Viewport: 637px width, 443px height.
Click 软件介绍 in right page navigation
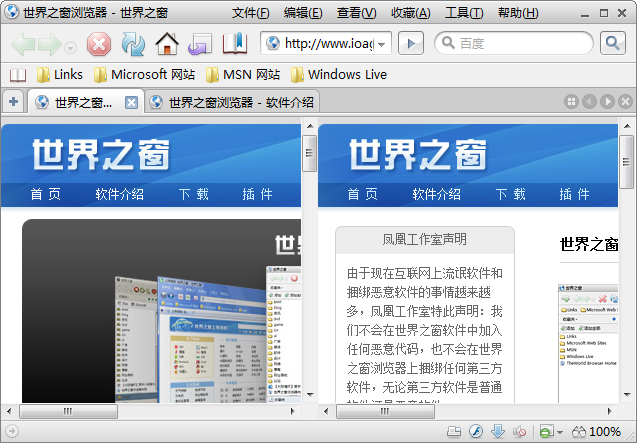point(436,194)
